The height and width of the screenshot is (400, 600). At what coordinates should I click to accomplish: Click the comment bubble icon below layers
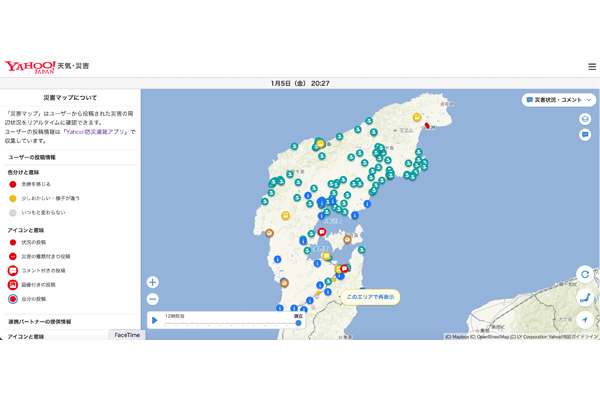click(585, 135)
